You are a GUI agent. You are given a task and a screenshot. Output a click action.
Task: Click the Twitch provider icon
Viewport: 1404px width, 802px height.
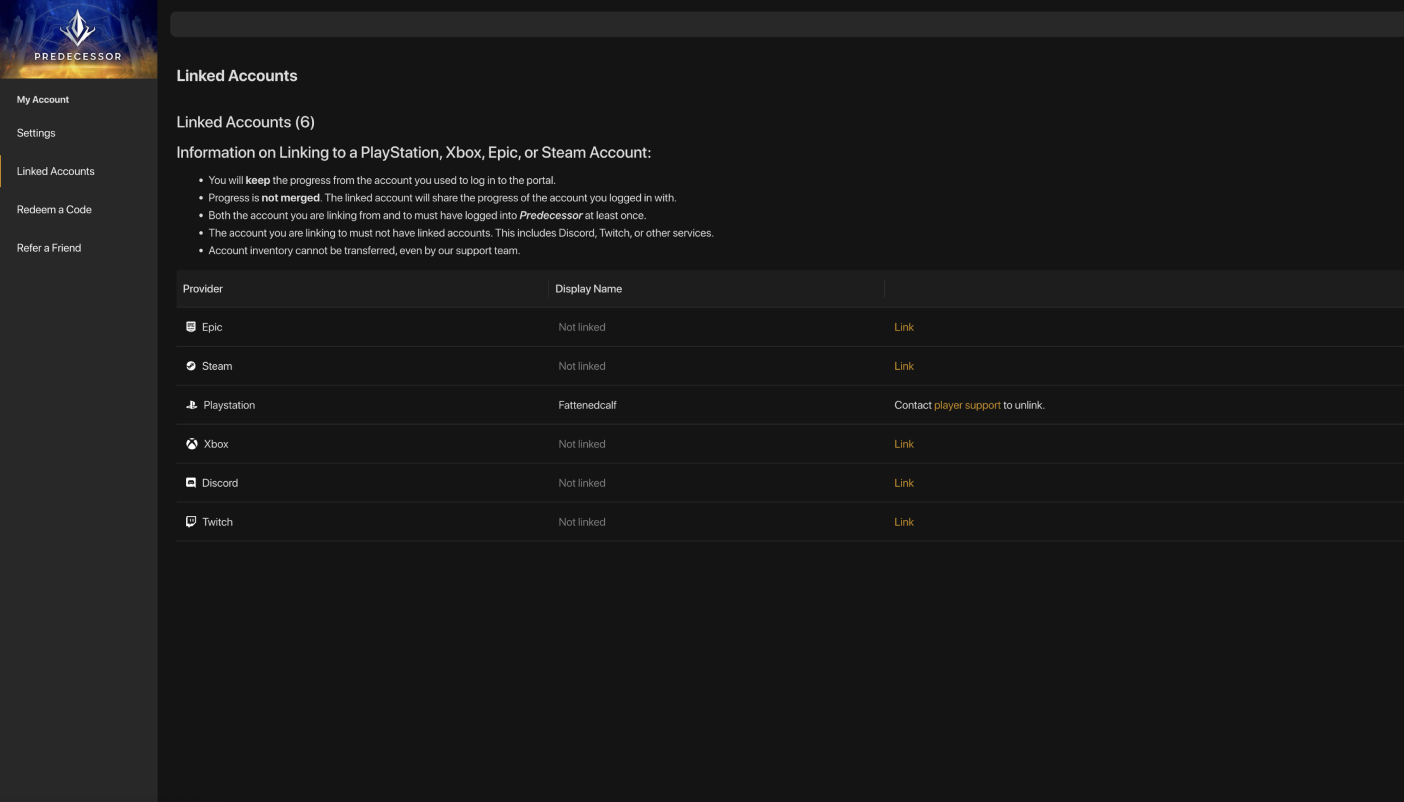tap(191, 521)
